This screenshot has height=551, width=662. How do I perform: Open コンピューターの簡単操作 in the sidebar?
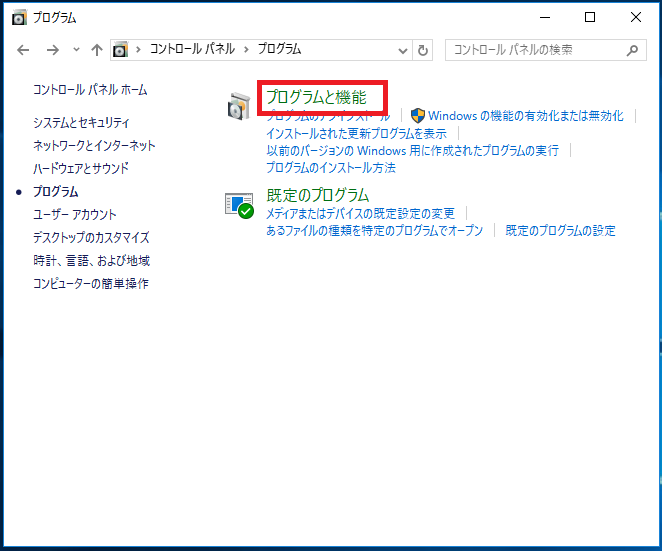[x=91, y=283]
